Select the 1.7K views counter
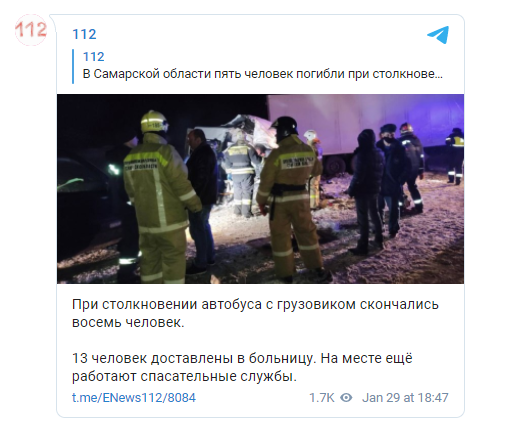The image size is (520, 439). coord(322,397)
